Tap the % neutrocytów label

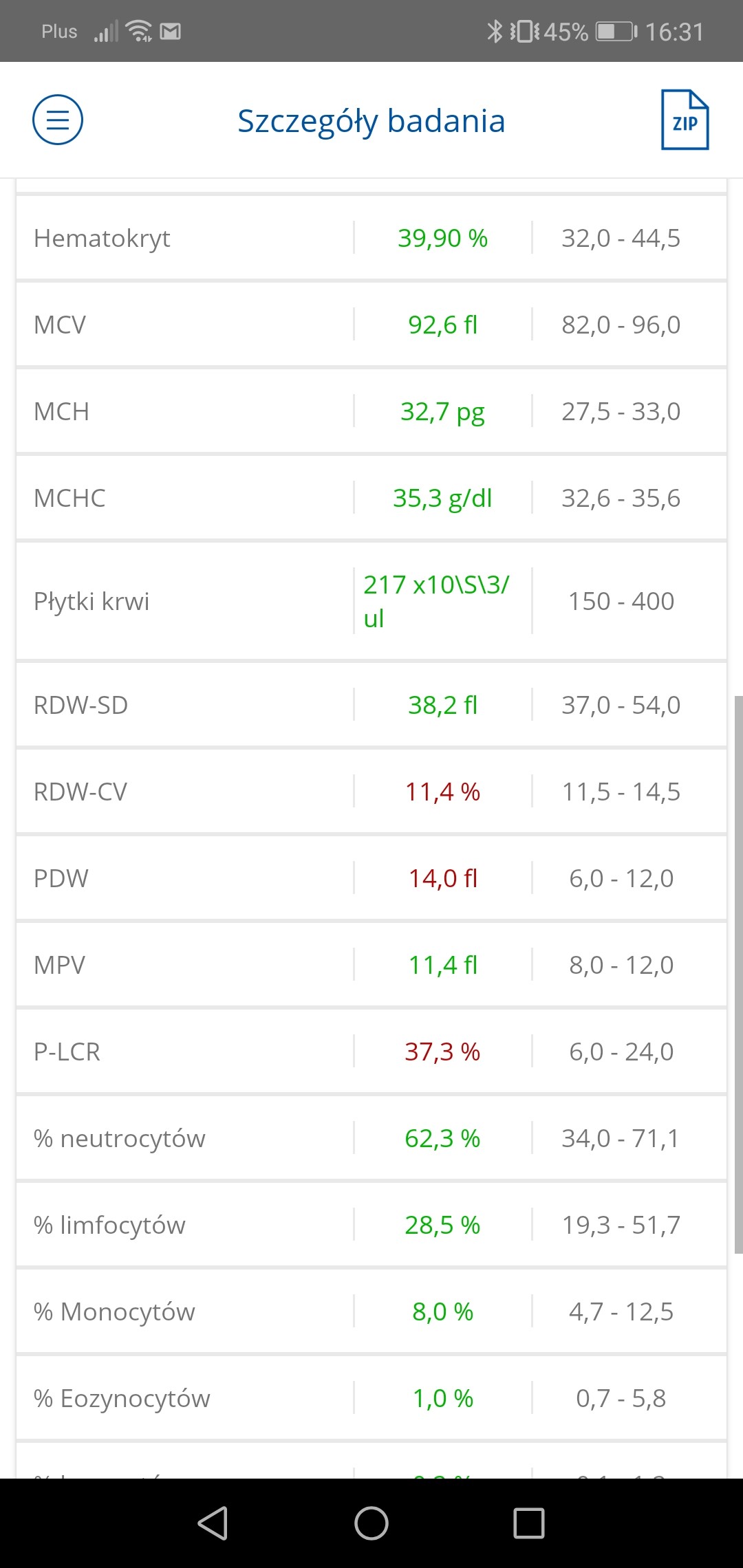click(120, 1138)
